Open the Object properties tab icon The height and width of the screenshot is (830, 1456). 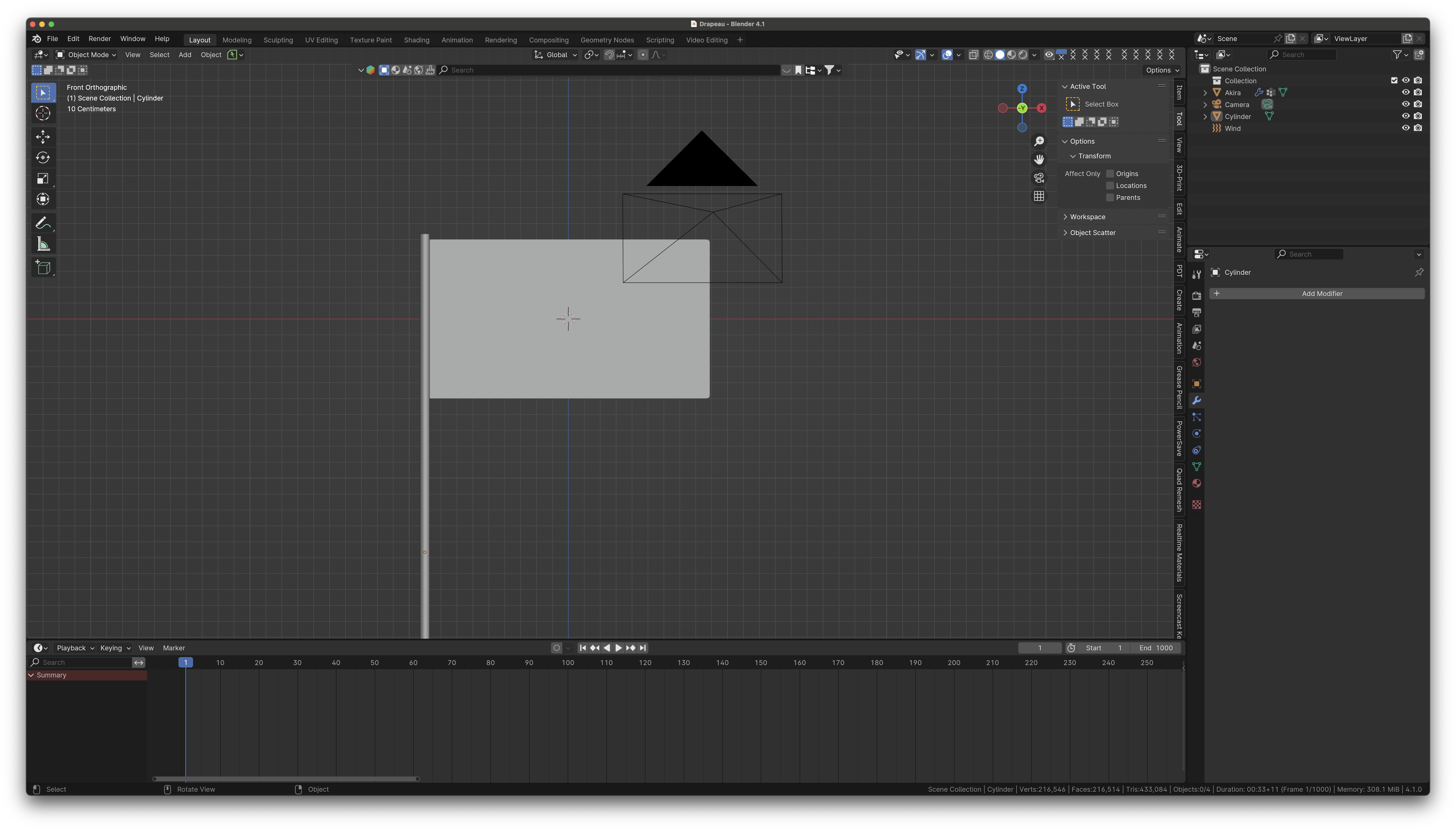pos(1197,384)
